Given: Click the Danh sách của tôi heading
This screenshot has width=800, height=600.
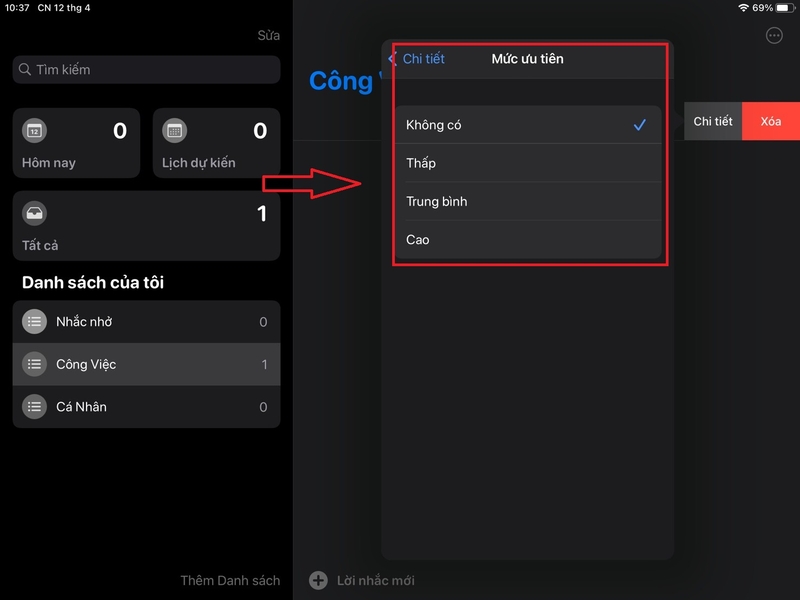Looking at the screenshot, I should click(x=93, y=283).
